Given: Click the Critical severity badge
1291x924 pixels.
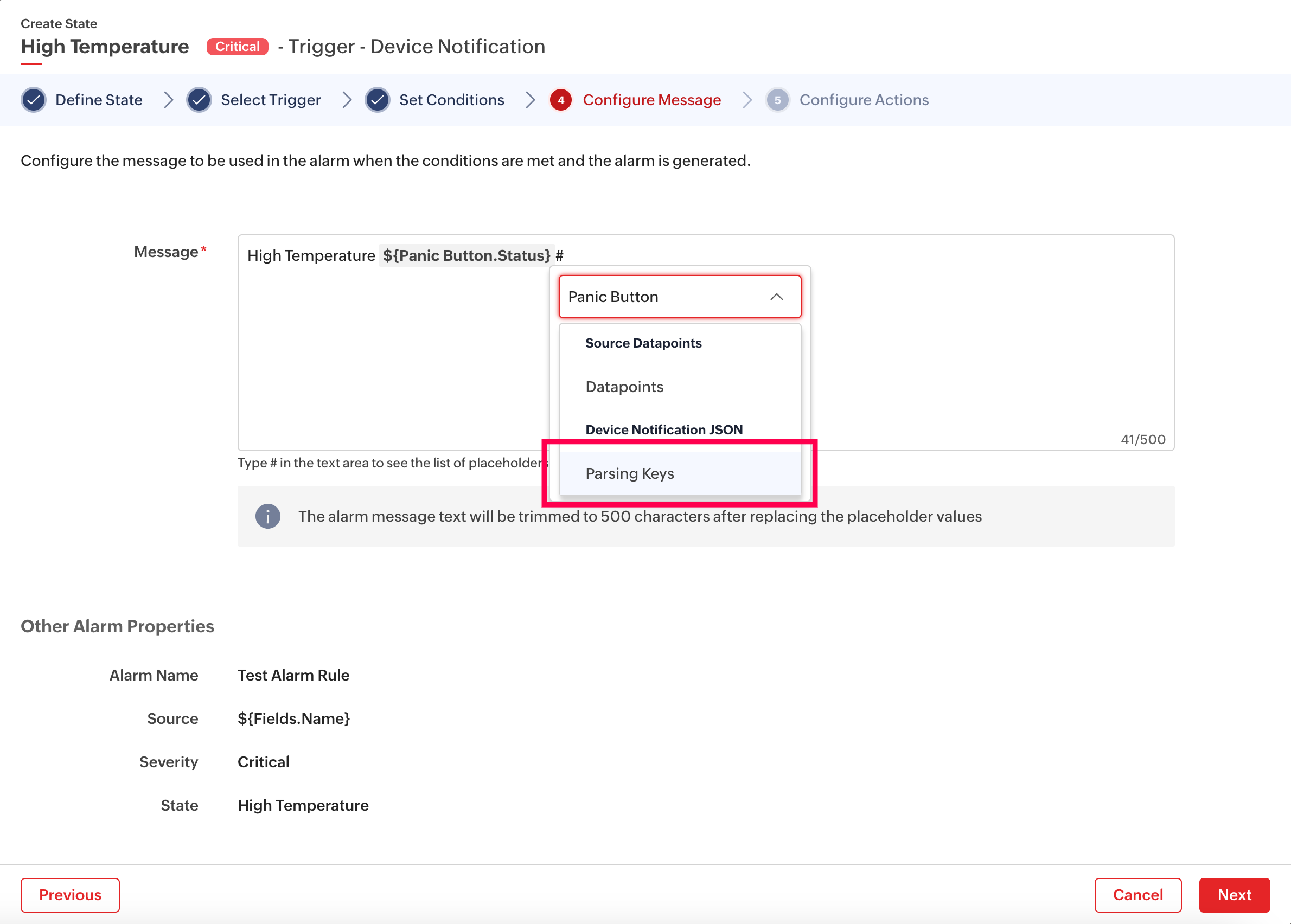Looking at the screenshot, I should point(238,47).
